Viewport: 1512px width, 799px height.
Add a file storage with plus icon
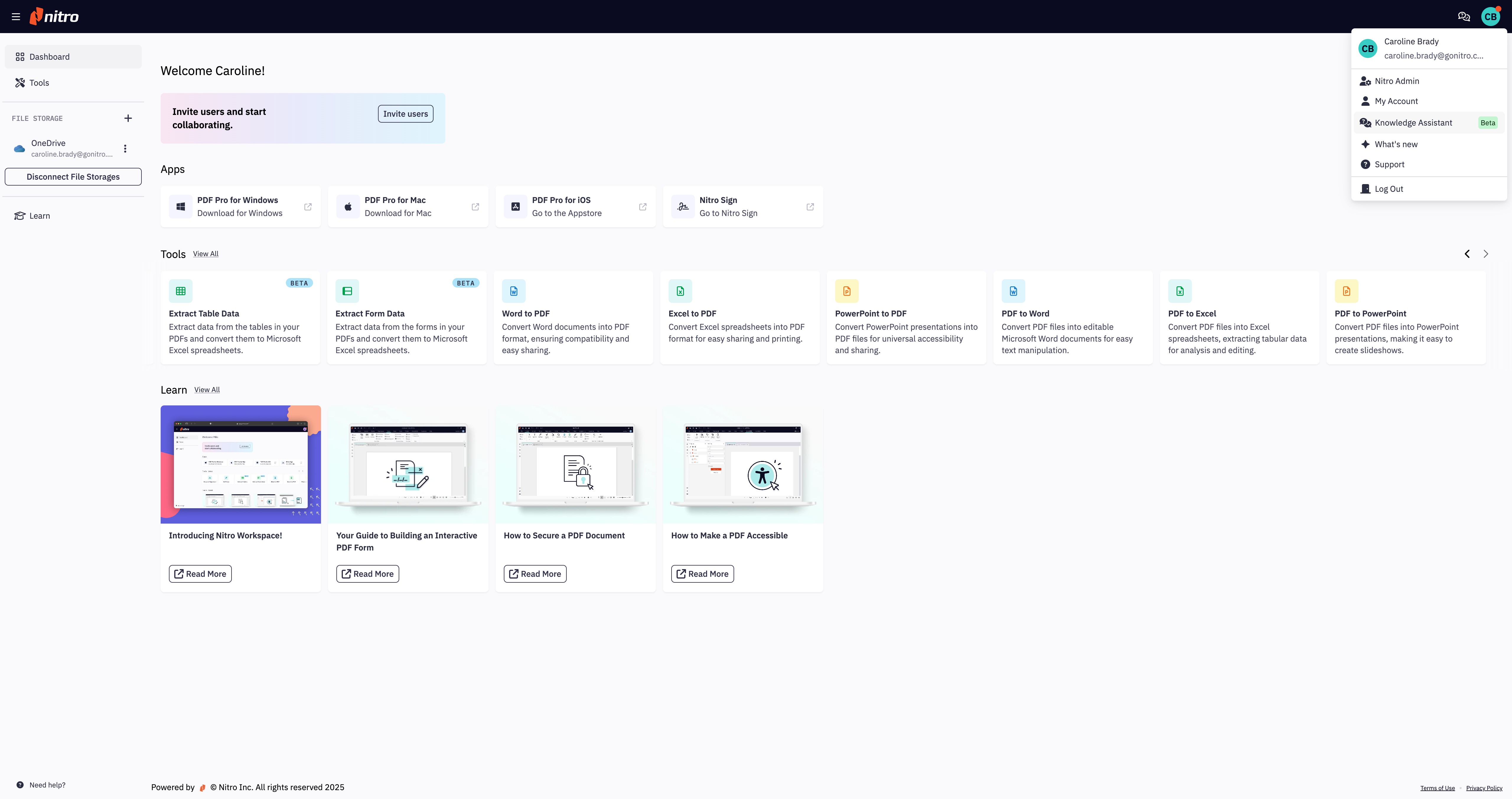(128, 119)
